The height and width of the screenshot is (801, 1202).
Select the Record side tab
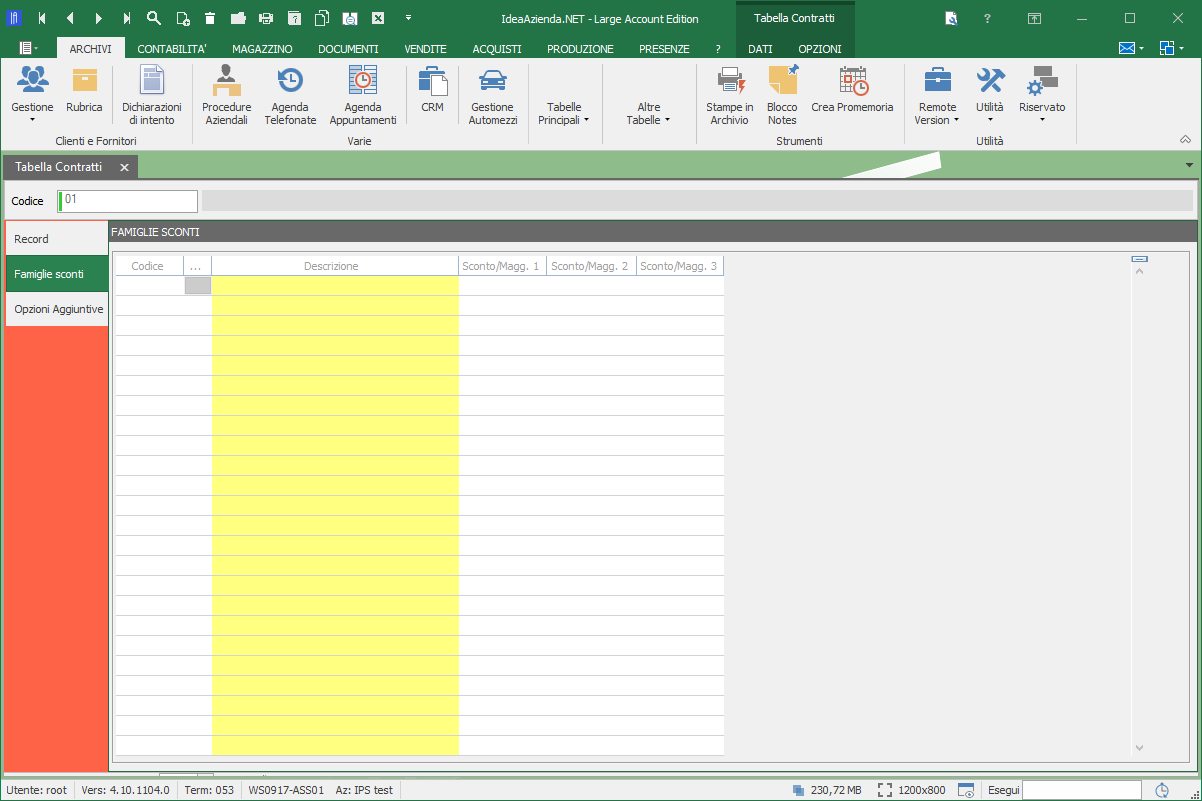point(57,239)
